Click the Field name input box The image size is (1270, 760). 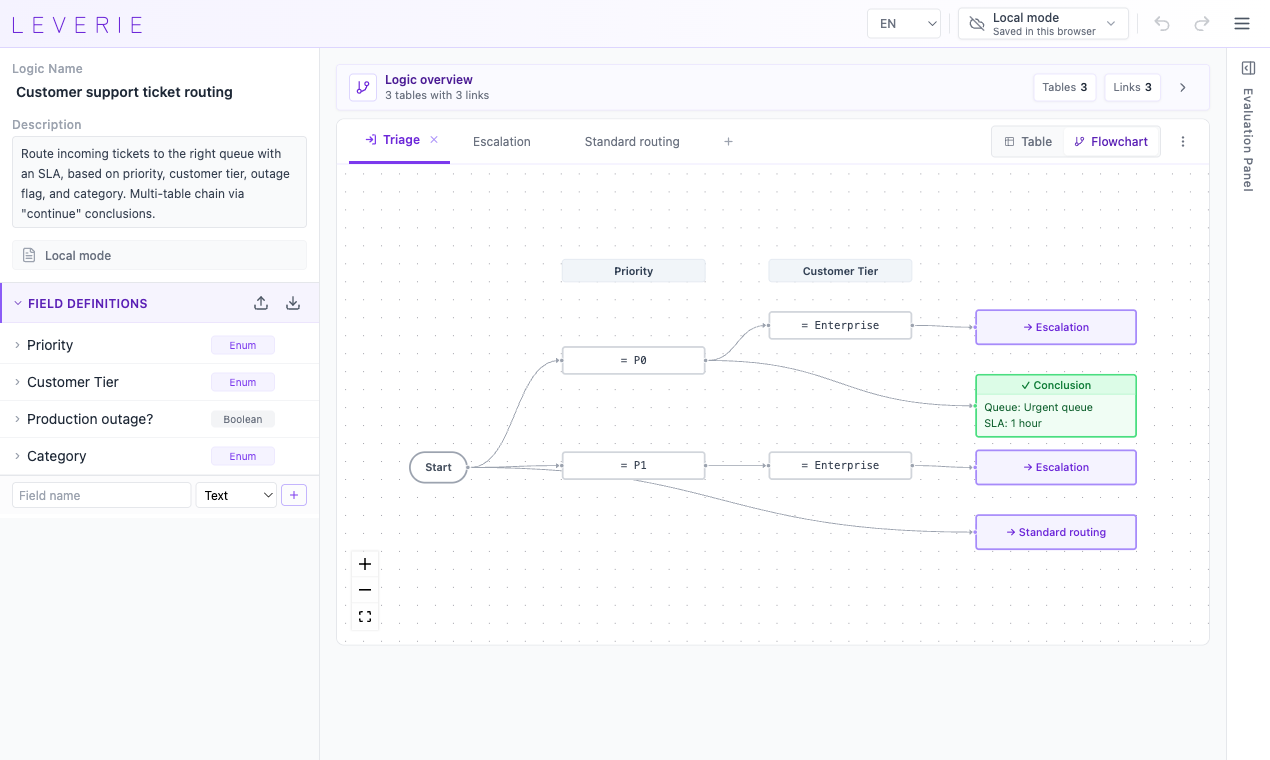(x=101, y=495)
